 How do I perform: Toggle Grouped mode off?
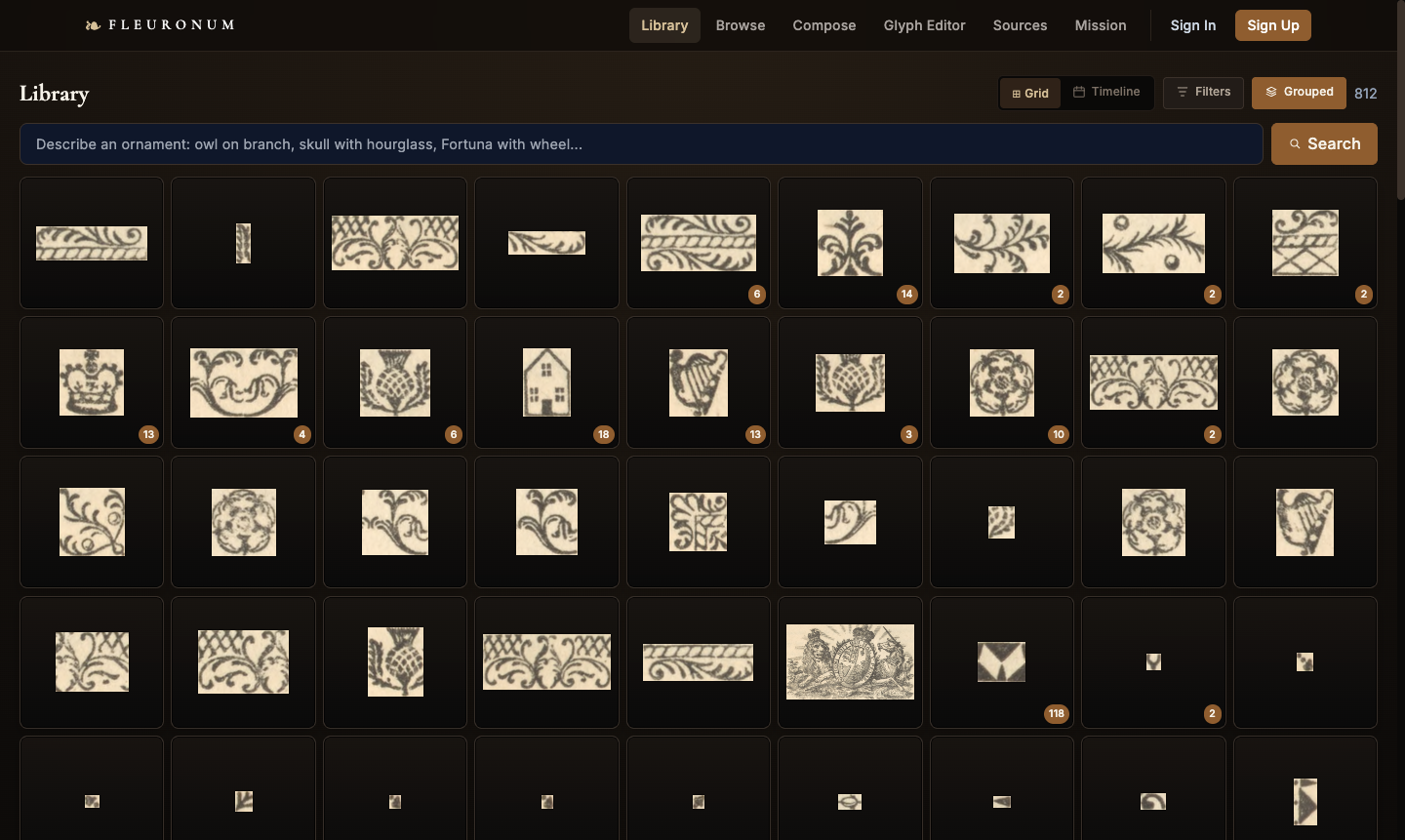tap(1299, 92)
